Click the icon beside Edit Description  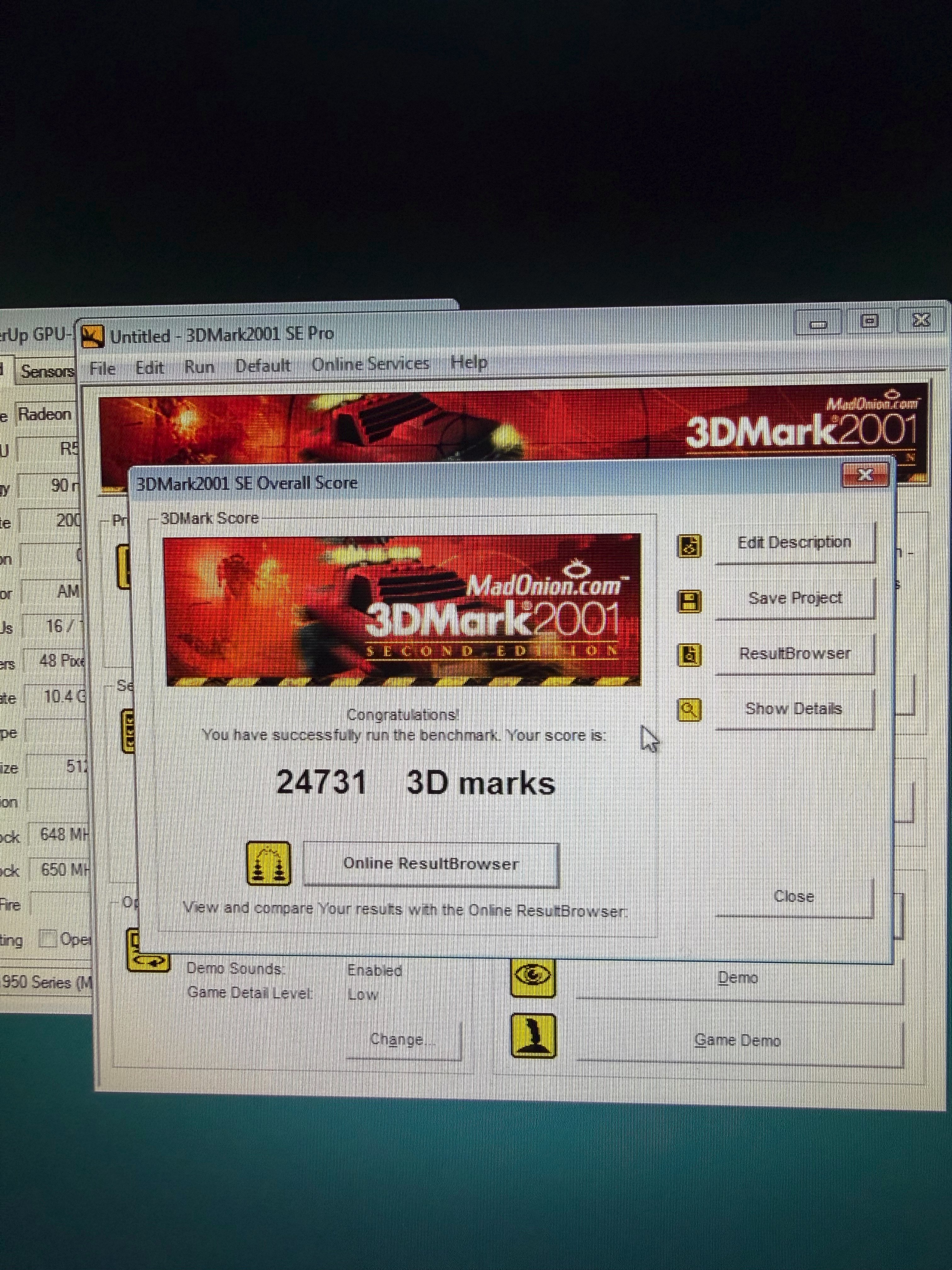point(689,546)
